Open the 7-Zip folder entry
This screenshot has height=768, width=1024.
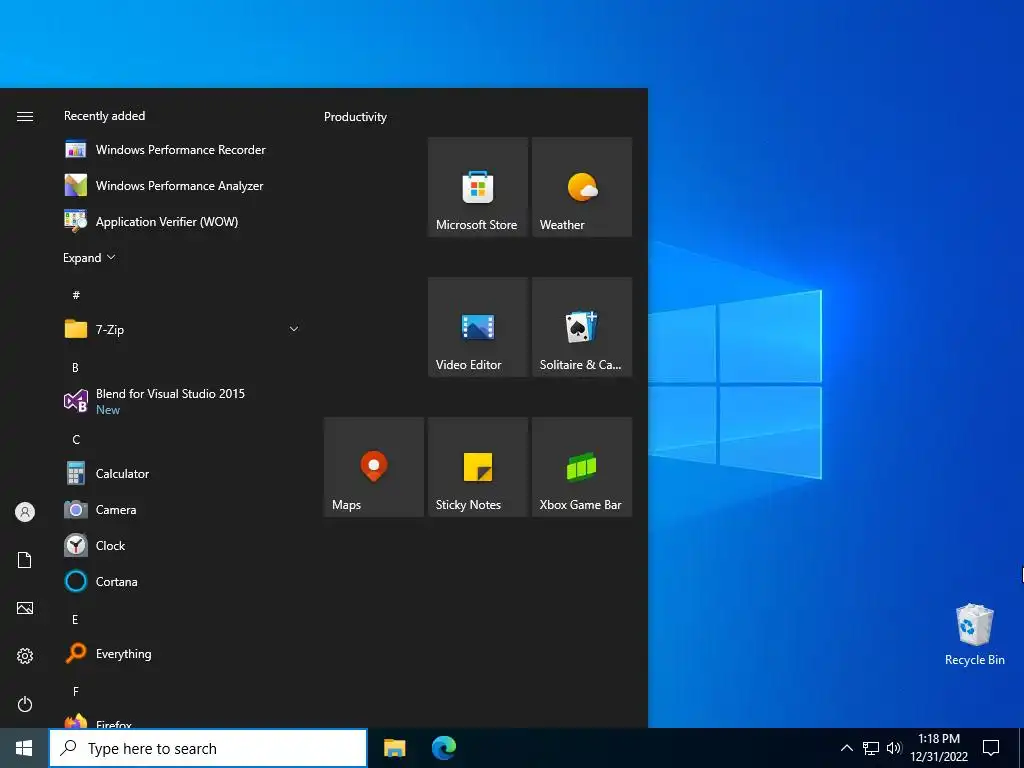[x=183, y=329]
